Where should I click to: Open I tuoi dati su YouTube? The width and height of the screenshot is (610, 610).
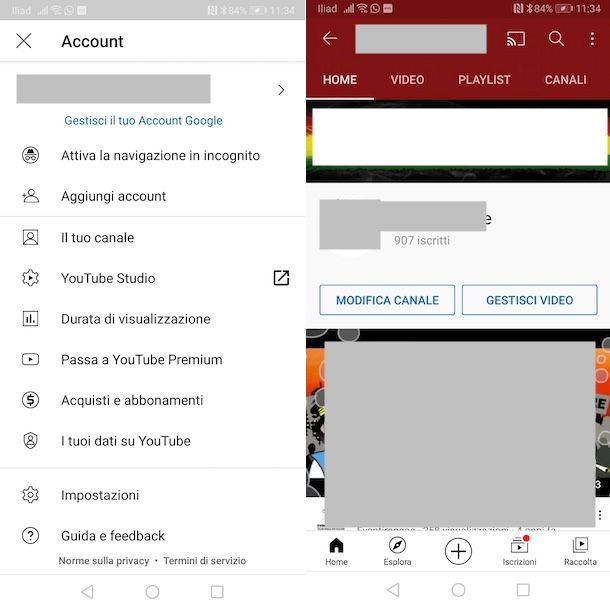click(126, 441)
